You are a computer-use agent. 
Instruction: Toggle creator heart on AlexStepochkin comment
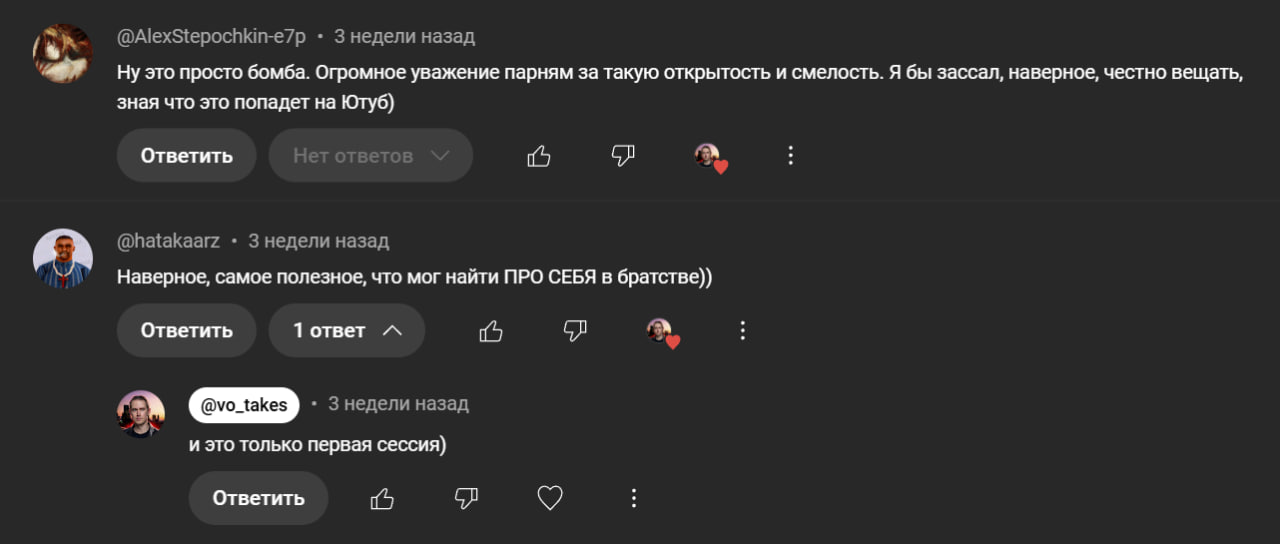click(710, 158)
